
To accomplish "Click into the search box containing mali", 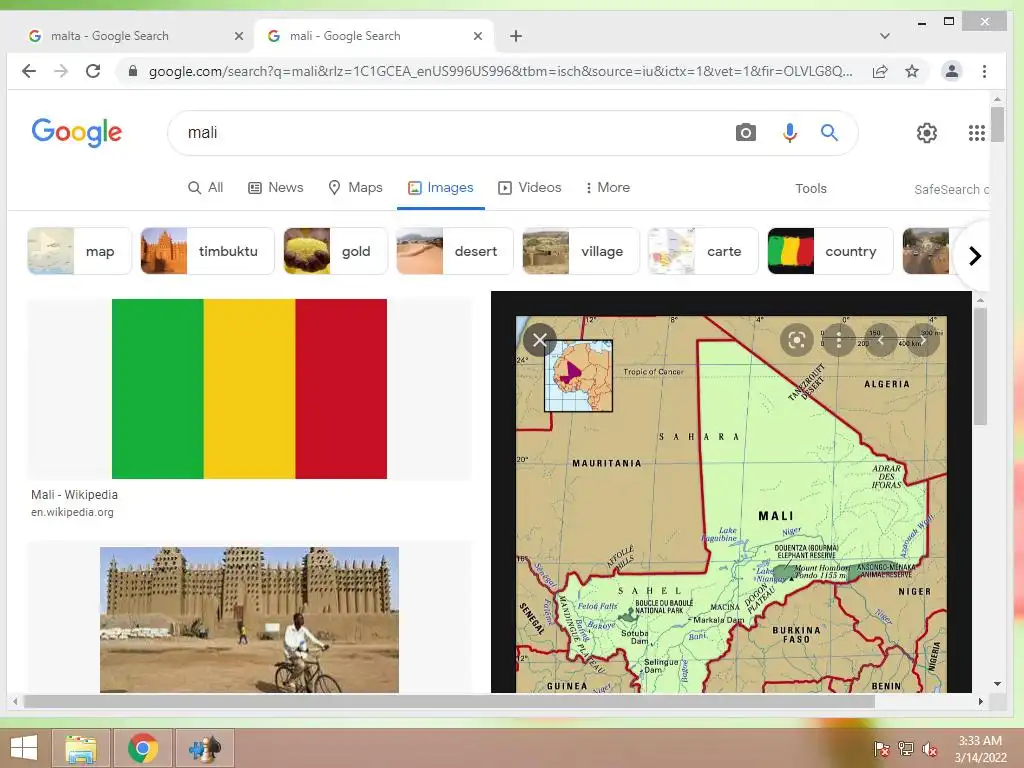I will coord(451,133).
